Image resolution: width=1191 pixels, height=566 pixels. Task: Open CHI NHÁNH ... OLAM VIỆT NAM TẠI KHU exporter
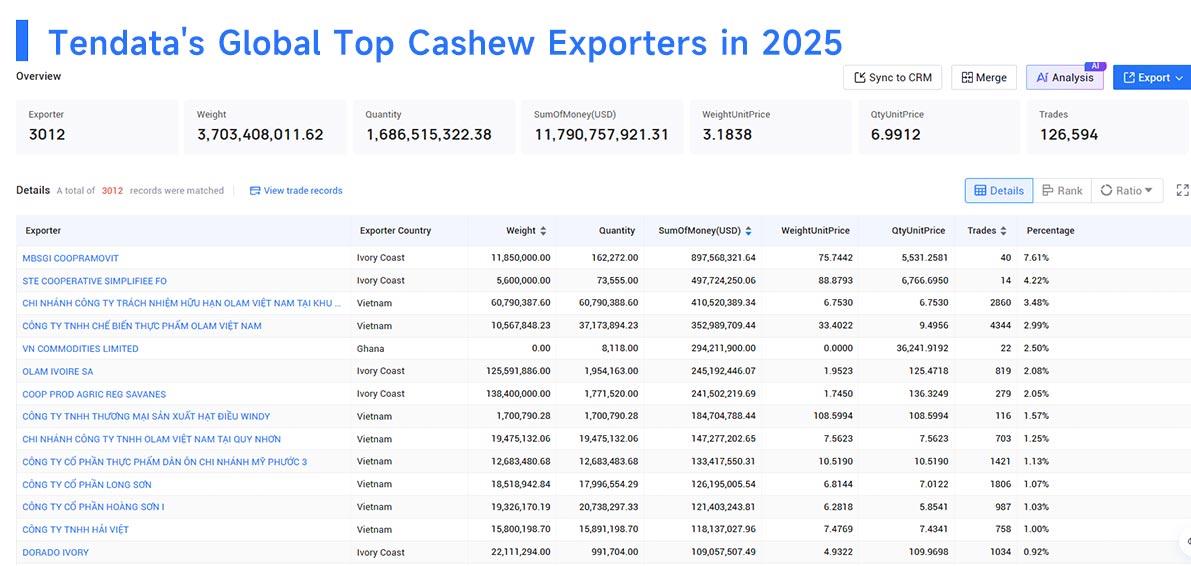[x=182, y=303]
